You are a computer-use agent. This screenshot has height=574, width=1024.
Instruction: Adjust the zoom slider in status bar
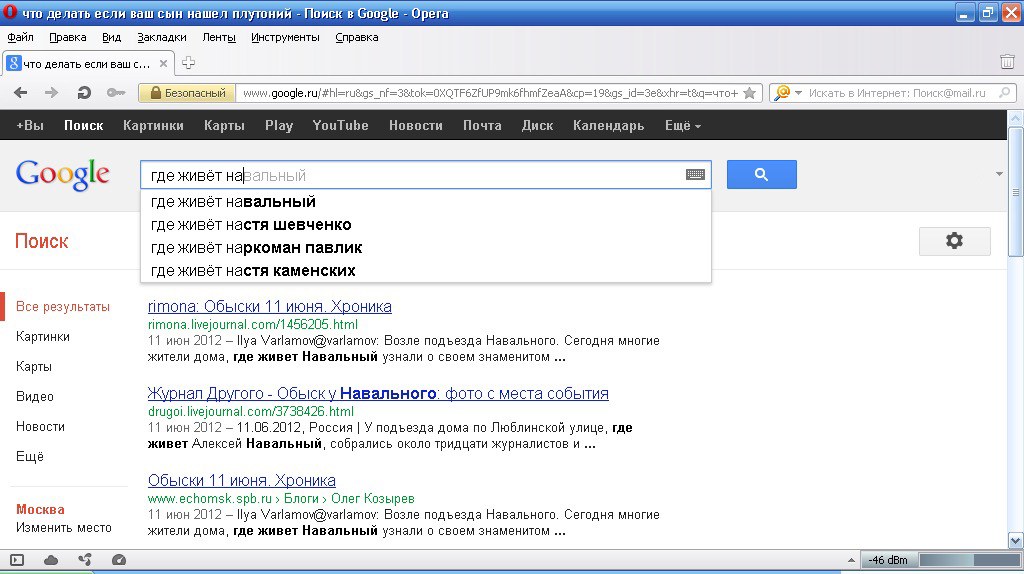click(x=970, y=560)
